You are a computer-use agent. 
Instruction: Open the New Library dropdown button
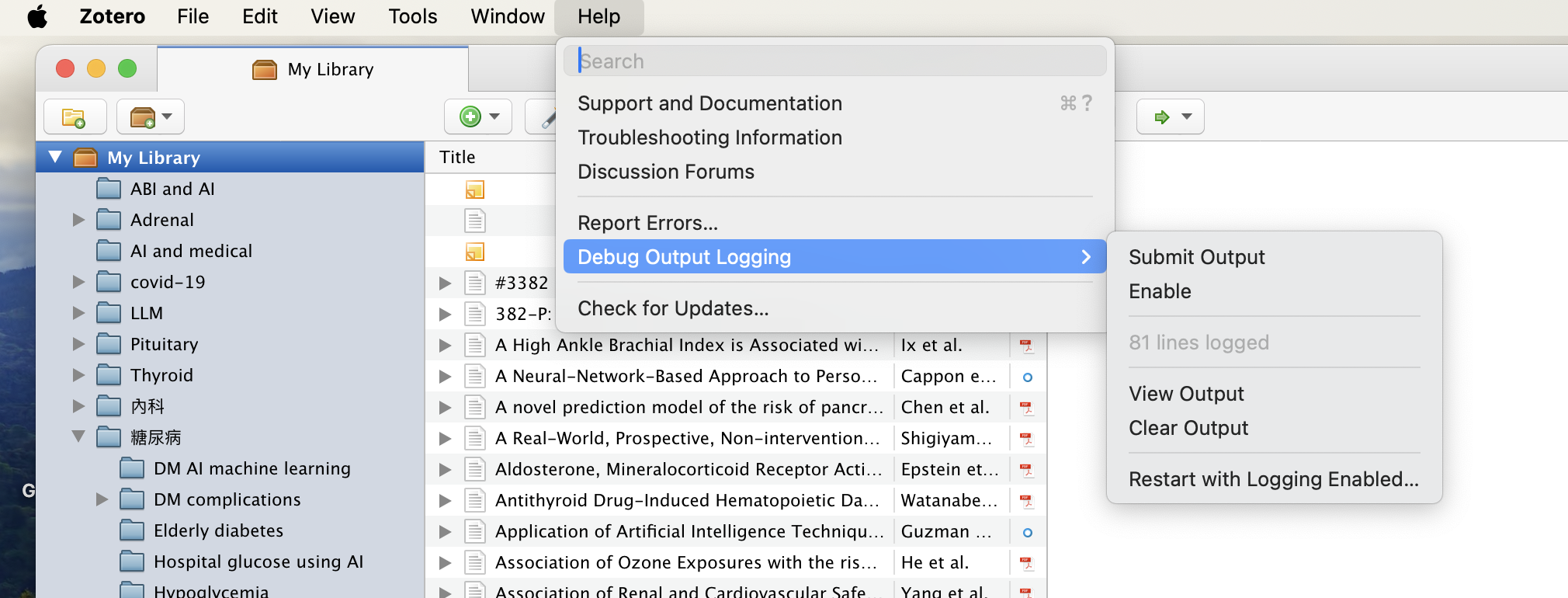151,116
